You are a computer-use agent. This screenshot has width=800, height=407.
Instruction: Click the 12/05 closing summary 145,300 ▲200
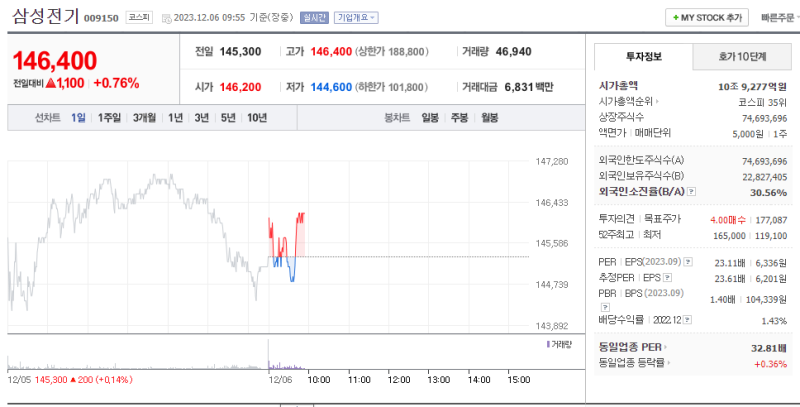point(83,380)
